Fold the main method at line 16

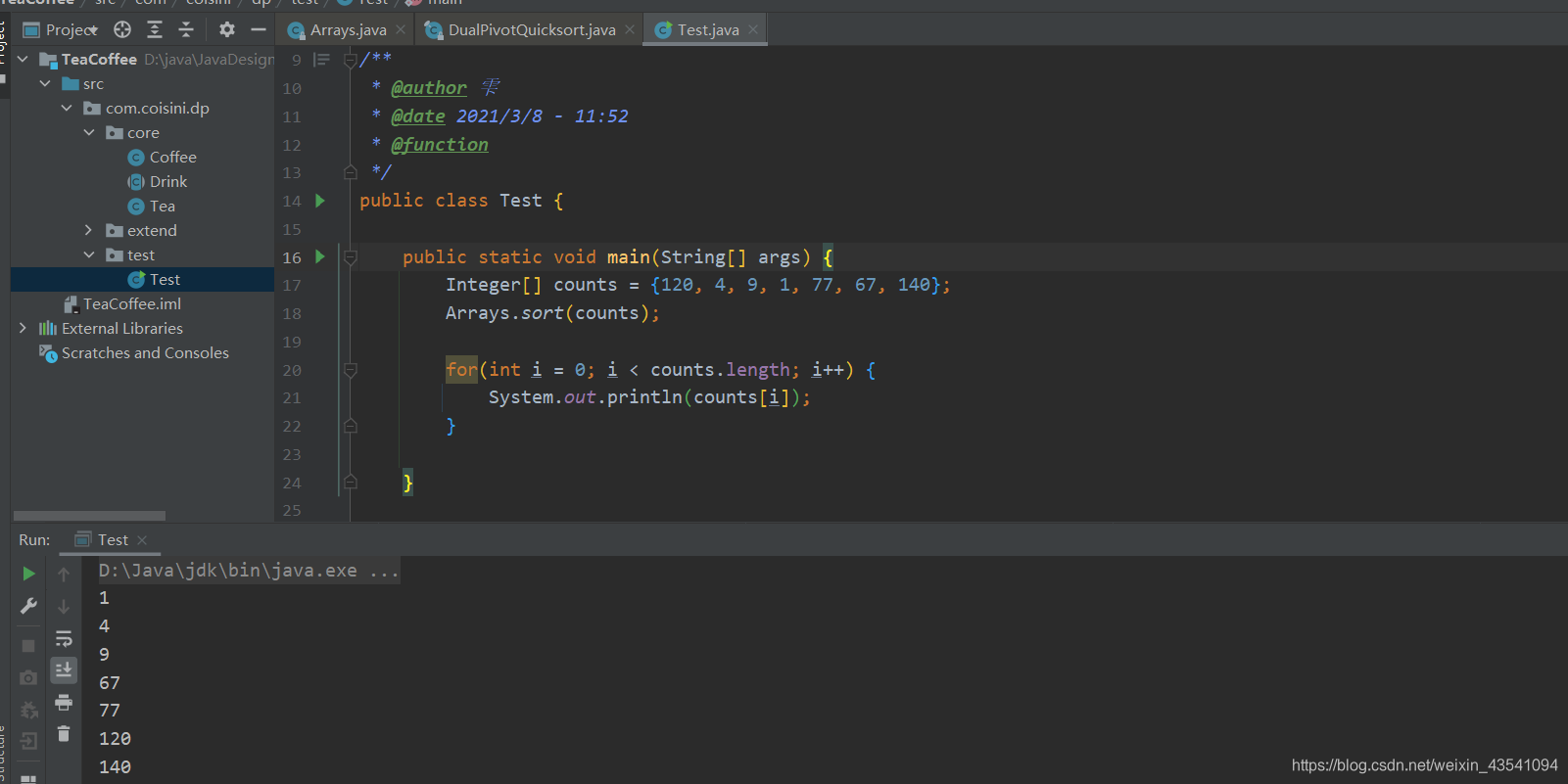pyautogui.click(x=350, y=257)
